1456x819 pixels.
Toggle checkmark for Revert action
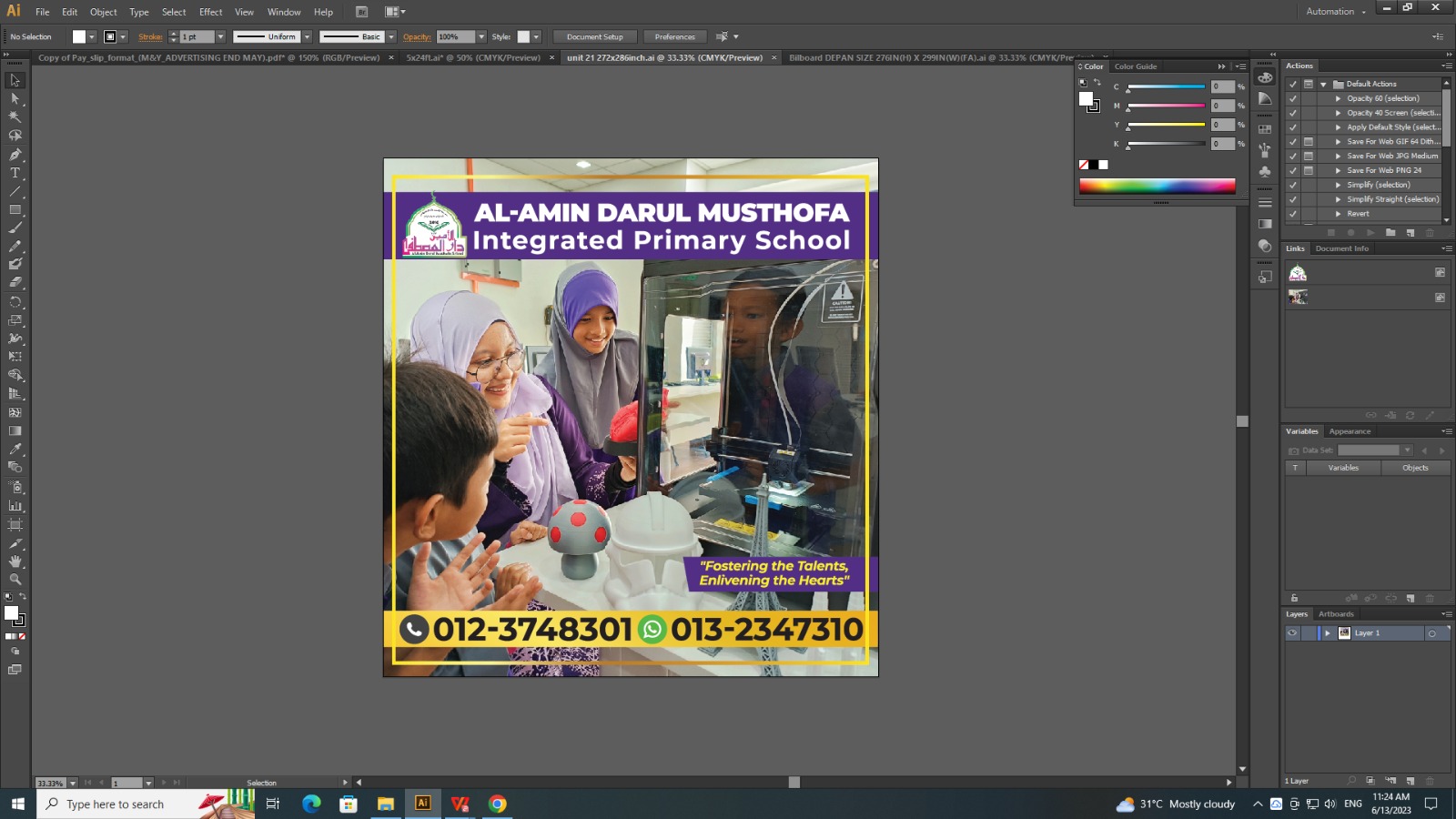pyautogui.click(x=1293, y=214)
